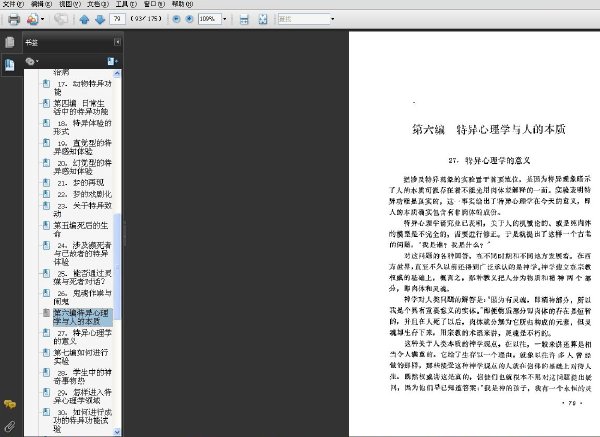This screenshot has height=437, width=600.
Task: Open dropdown arrow beside the collaborate icon
Action: pos(42,19)
